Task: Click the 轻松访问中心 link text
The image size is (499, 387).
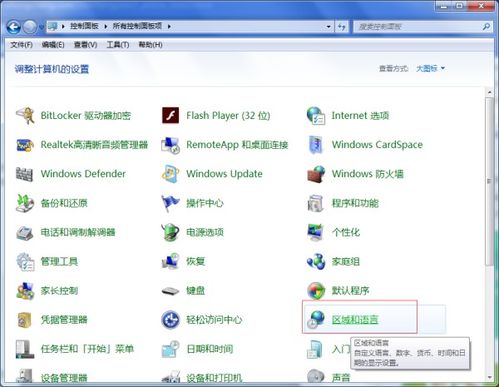Action: coord(214,320)
